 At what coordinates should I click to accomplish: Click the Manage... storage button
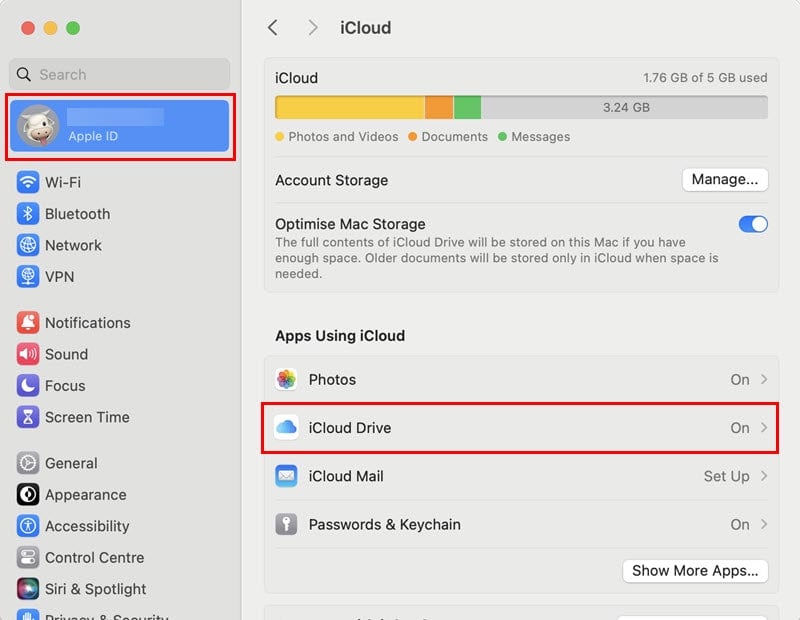(725, 180)
